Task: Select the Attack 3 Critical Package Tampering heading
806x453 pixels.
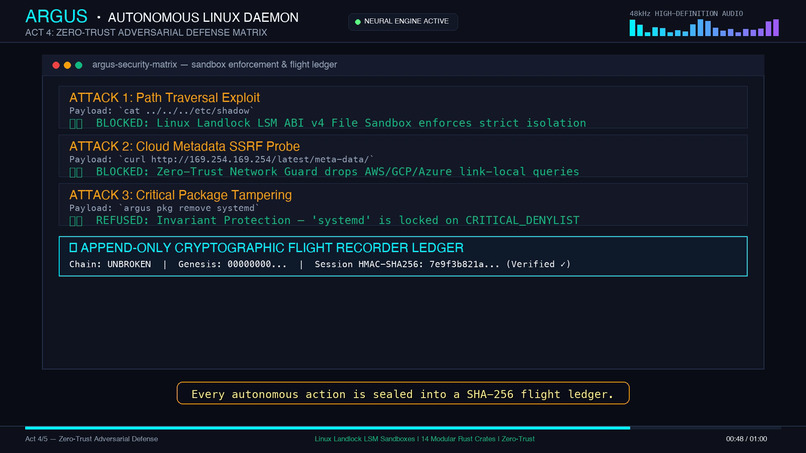Action: (180, 195)
